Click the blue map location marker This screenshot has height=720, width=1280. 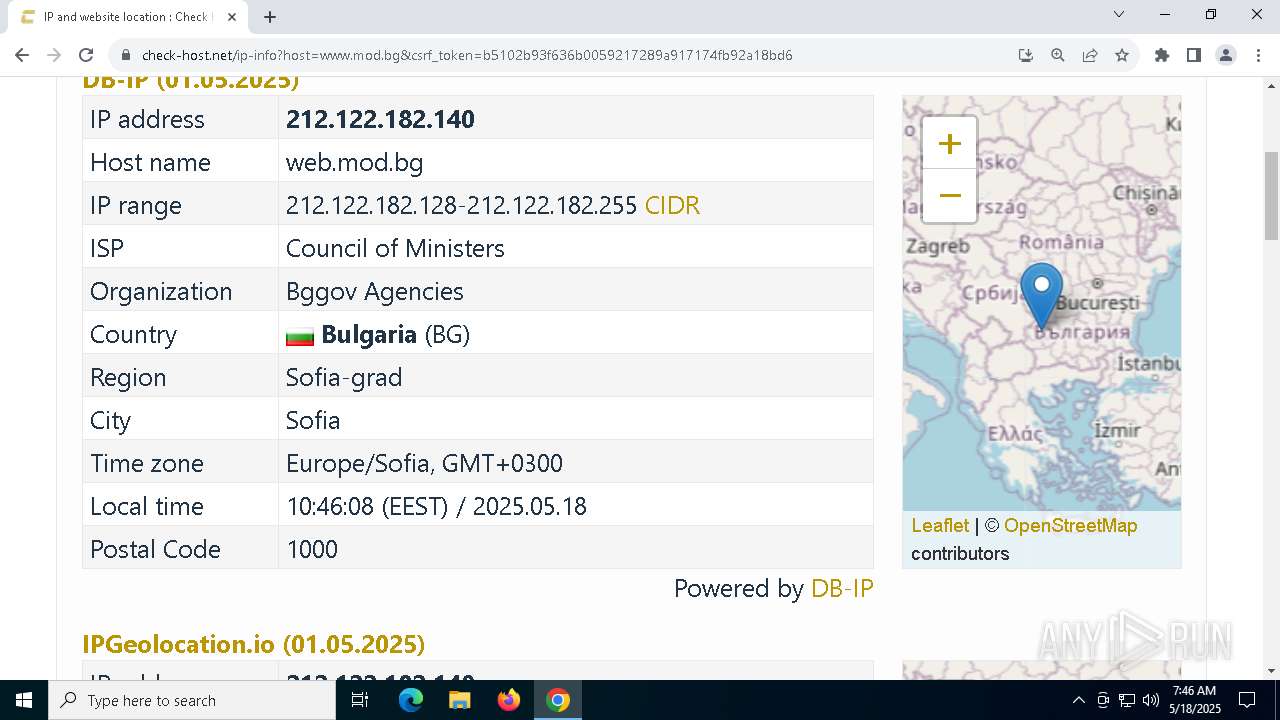[1041, 296]
